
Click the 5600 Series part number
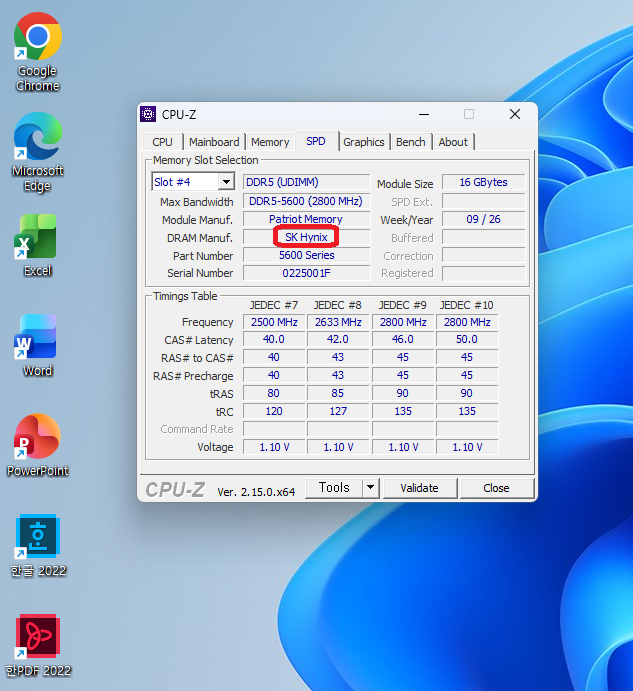pyautogui.click(x=306, y=255)
